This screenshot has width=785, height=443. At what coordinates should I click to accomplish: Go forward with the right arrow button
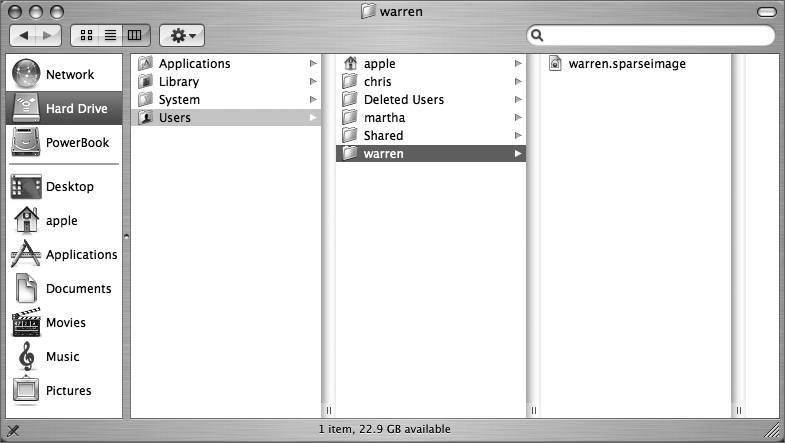pos(48,36)
